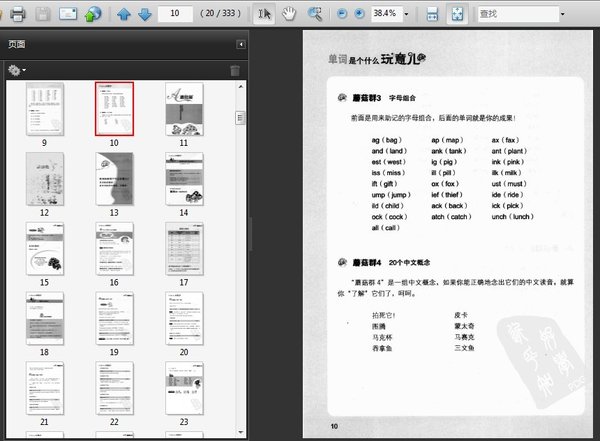Click the save disk icon
The width and height of the screenshot is (600, 441).
pos(42,14)
